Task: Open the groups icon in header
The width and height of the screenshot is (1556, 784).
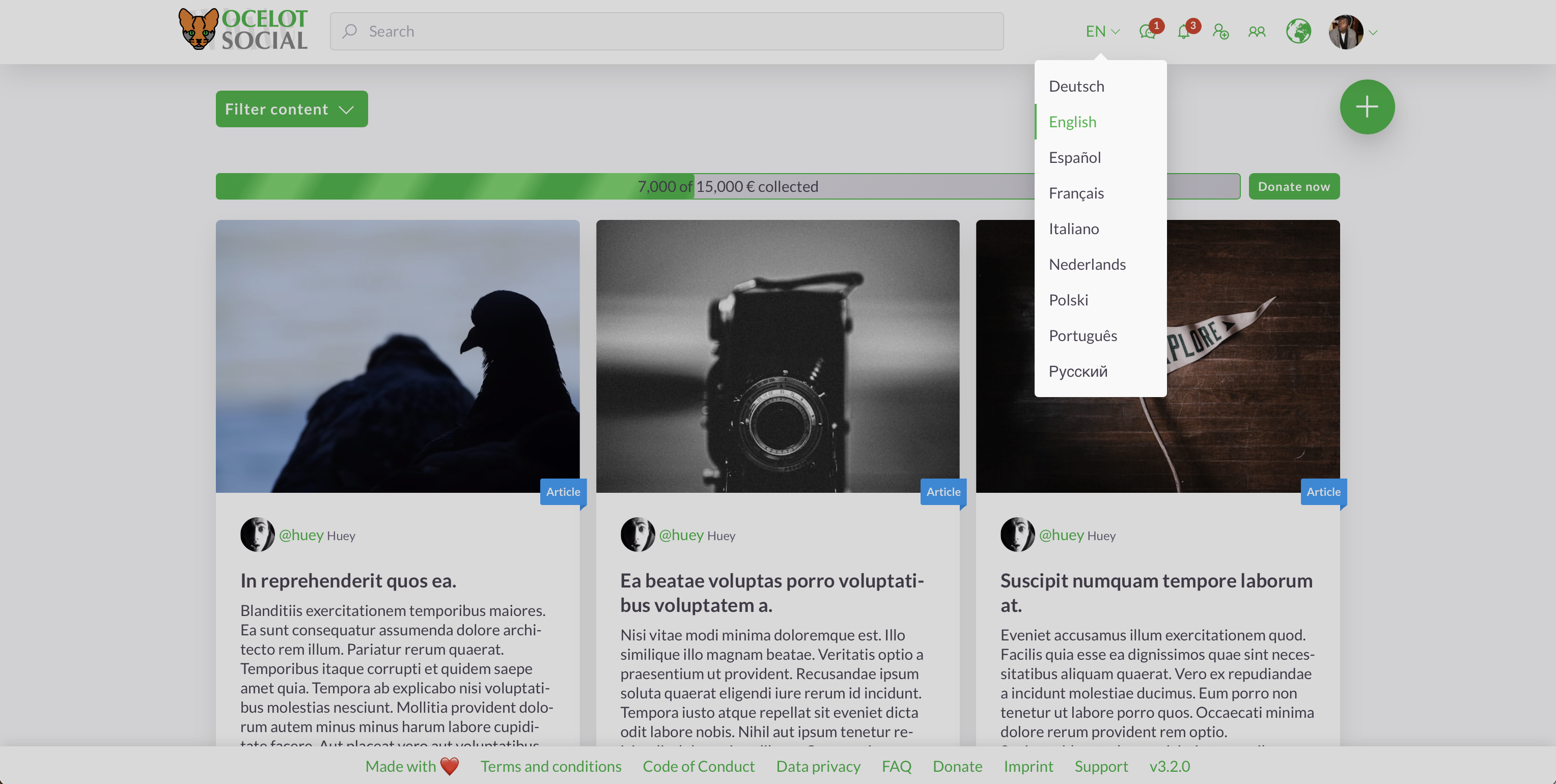Action: [1257, 32]
